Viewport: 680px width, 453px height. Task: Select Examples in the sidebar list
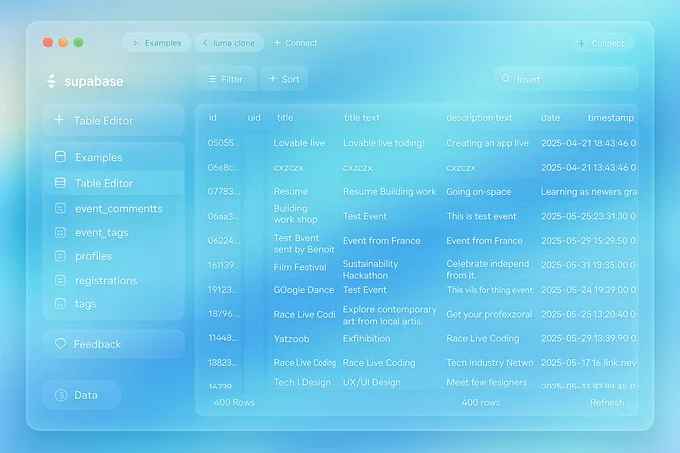114,157
